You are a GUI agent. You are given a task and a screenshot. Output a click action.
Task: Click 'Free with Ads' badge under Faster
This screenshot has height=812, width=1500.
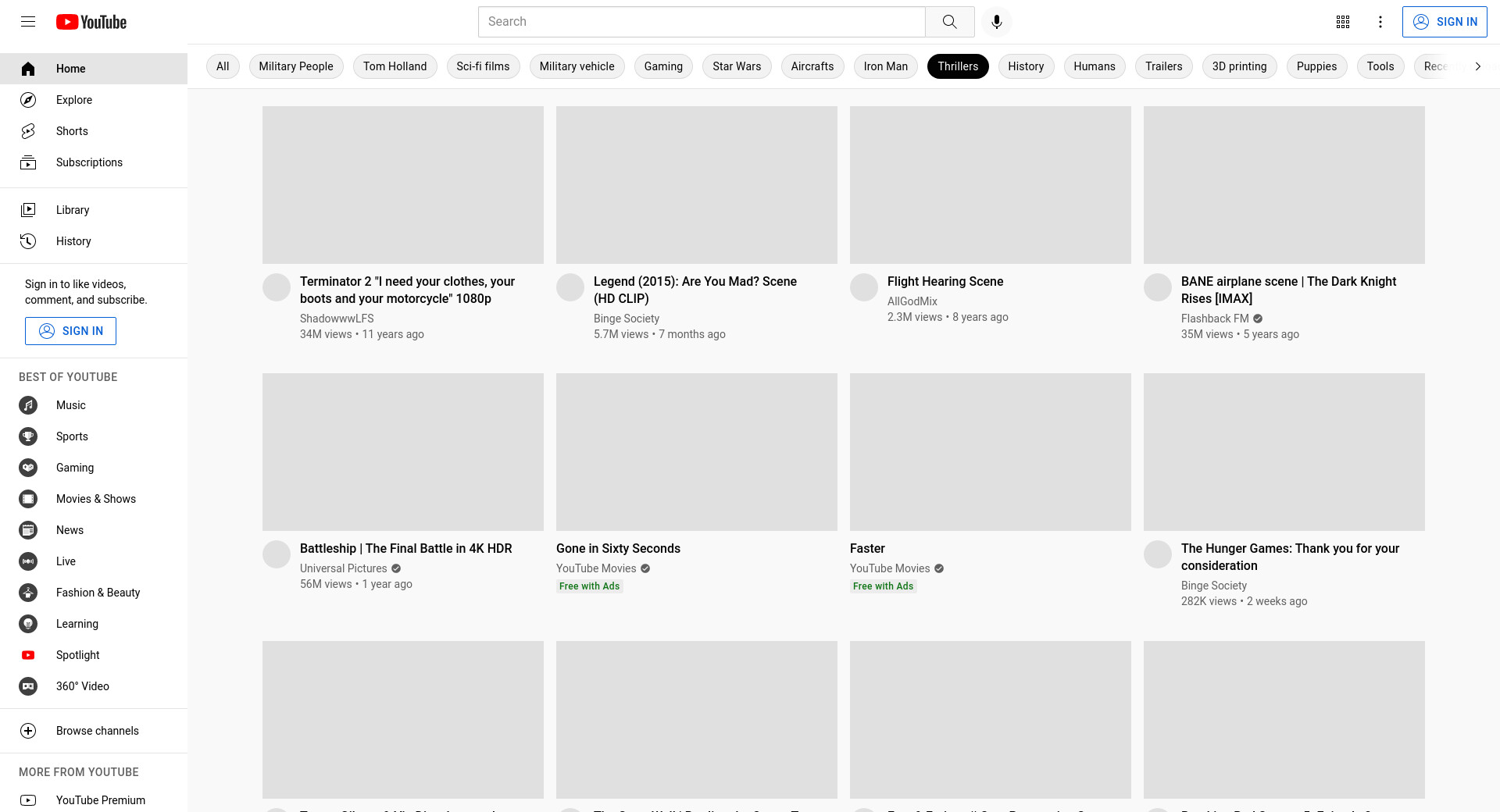(883, 586)
